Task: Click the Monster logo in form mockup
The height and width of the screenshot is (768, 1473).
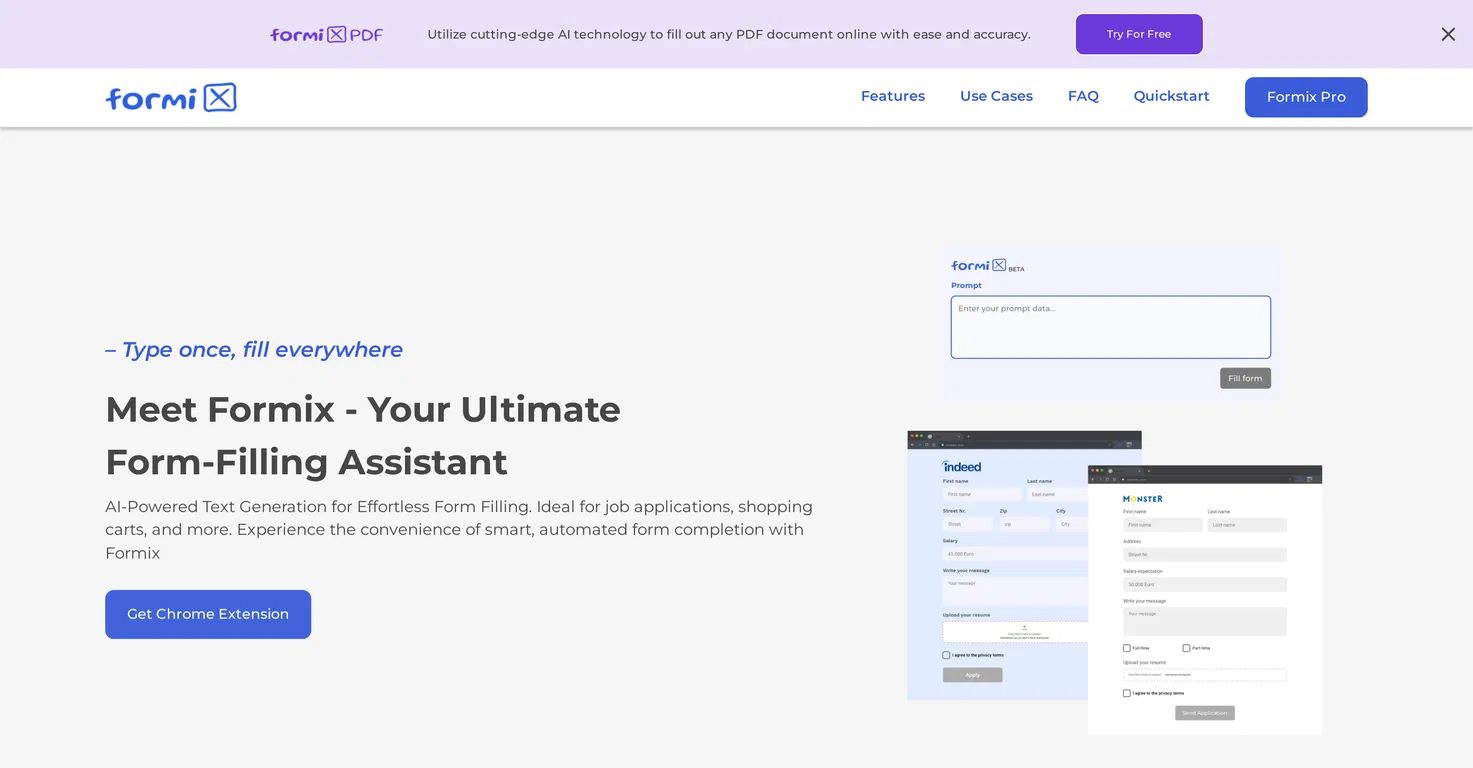Action: [1143, 499]
